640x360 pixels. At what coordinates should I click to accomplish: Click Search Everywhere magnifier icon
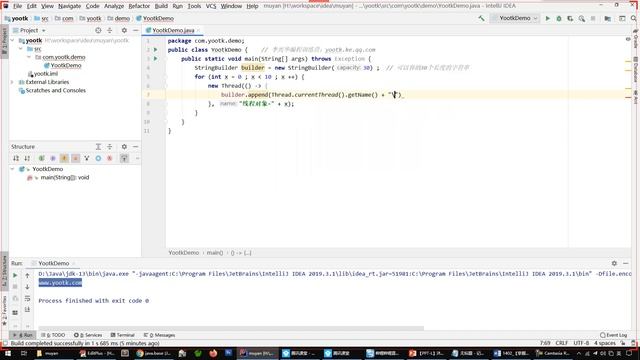634,18
